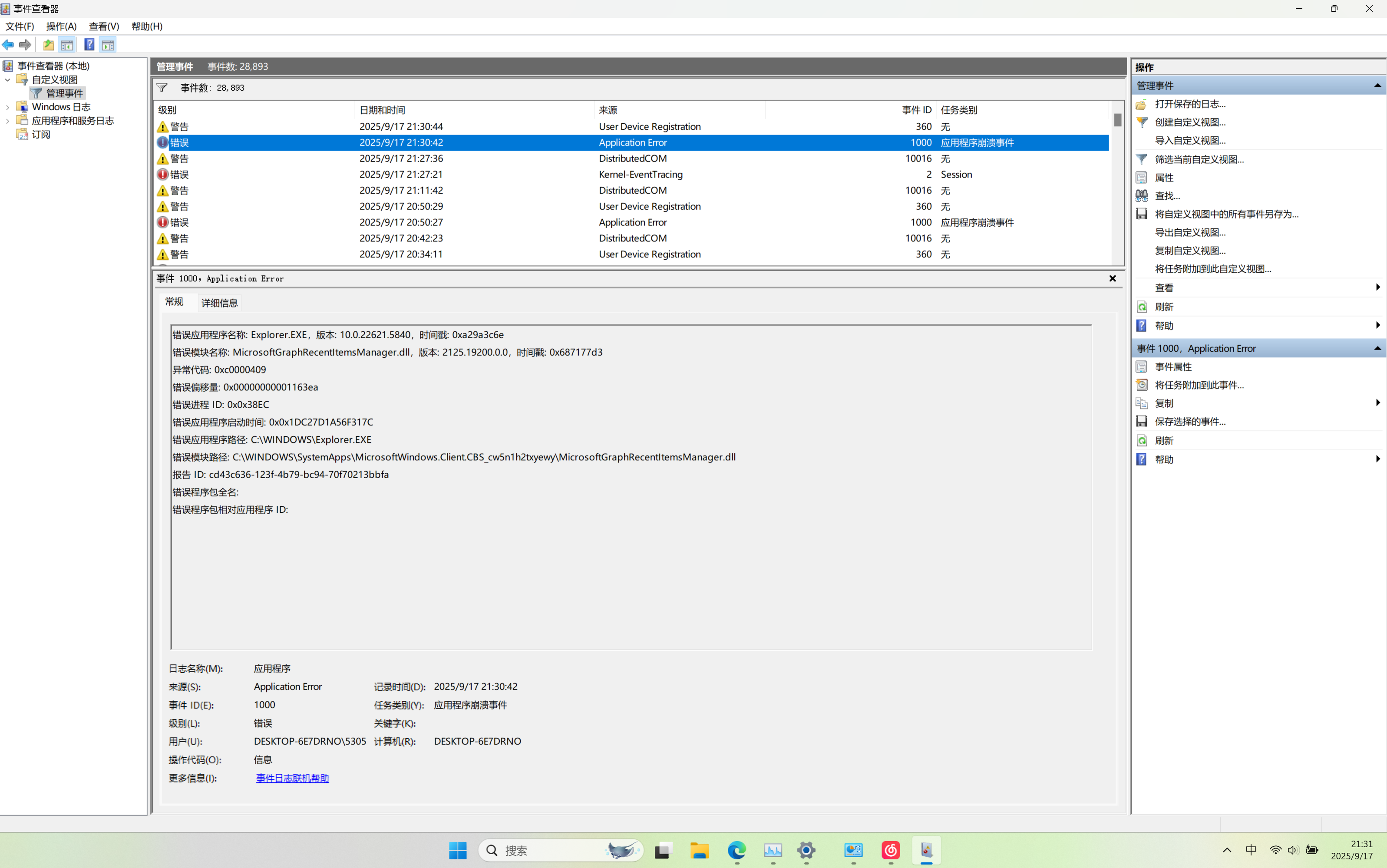Open the 事件日志联机帮助 link
The image size is (1387, 868).
(292, 779)
